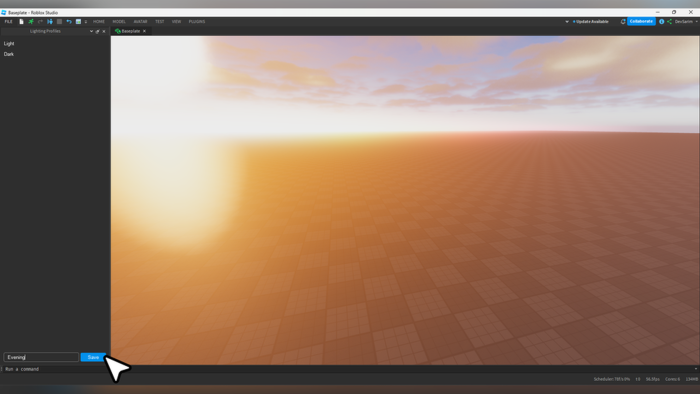Click the Roblox Studio title bar logo
This screenshot has height=394, width=700.
pyautogui.click(x=4, y=12)
